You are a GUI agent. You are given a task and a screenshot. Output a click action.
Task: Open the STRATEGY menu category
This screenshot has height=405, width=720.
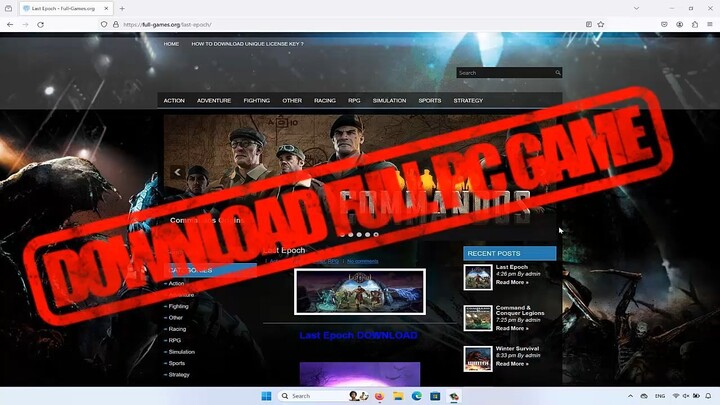click(x=468, y=101)
